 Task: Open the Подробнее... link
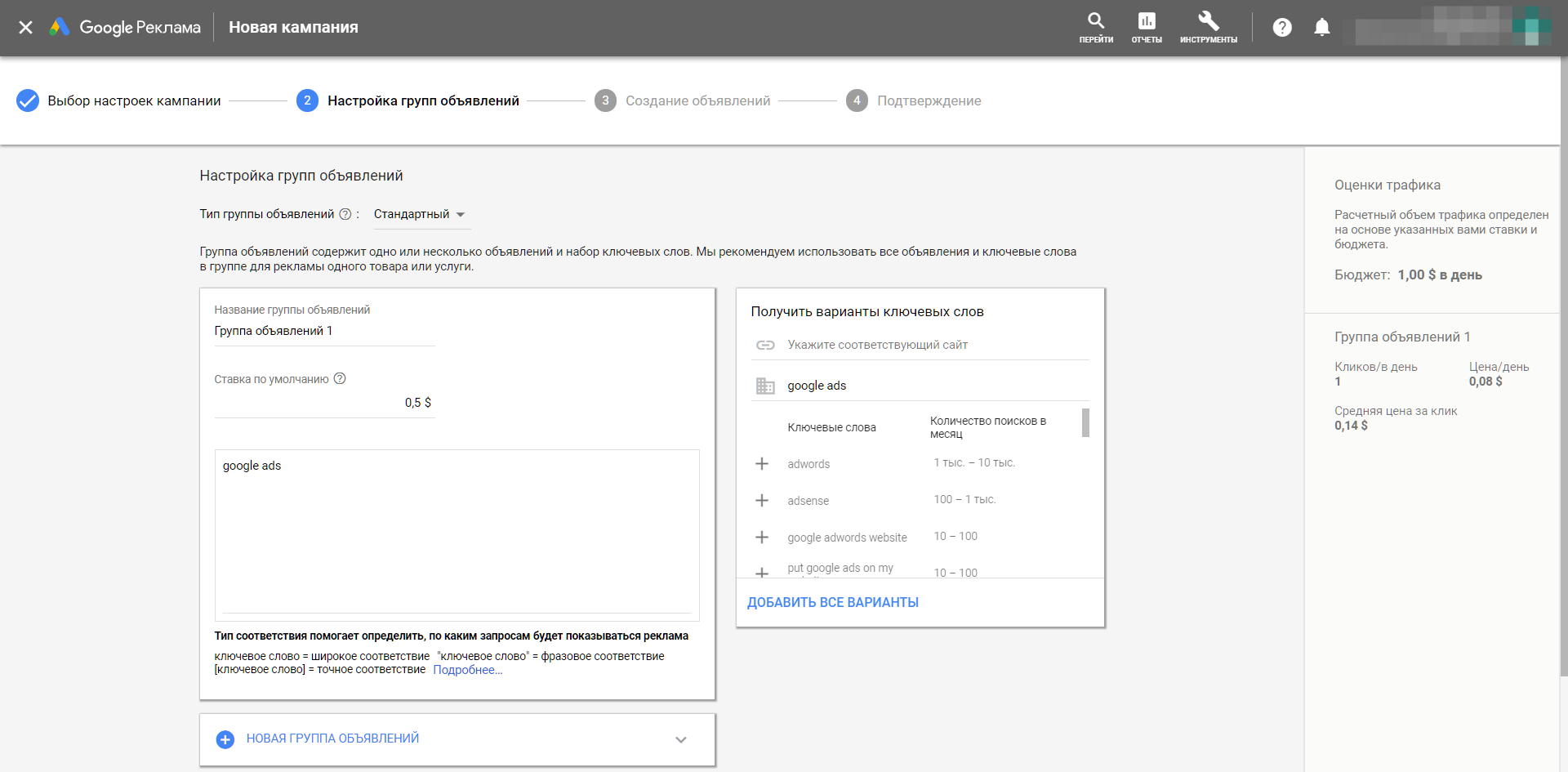coord(467,670)
